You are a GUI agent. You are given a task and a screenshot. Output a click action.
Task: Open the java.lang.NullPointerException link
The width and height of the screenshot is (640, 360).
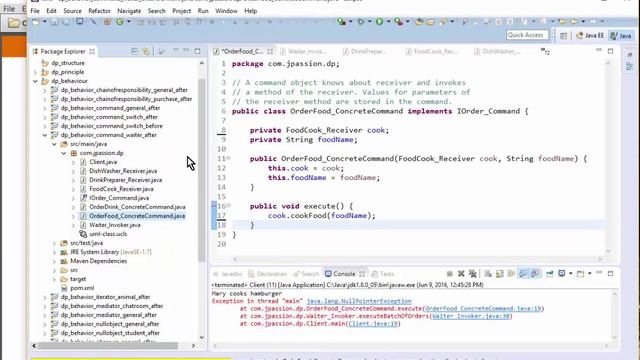pos(359,301)
